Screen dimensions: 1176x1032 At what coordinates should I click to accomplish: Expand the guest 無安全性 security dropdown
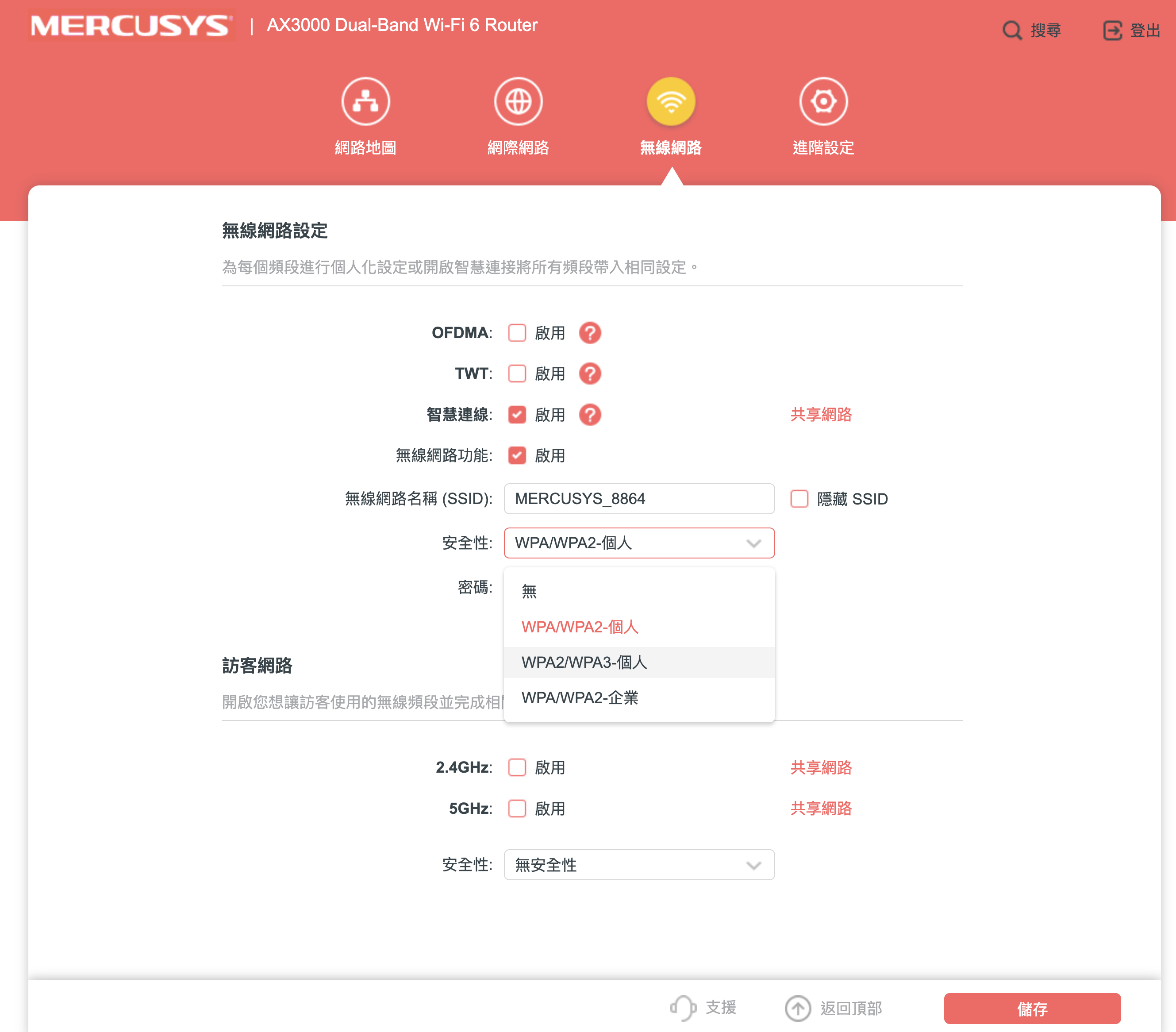[638, 865]
